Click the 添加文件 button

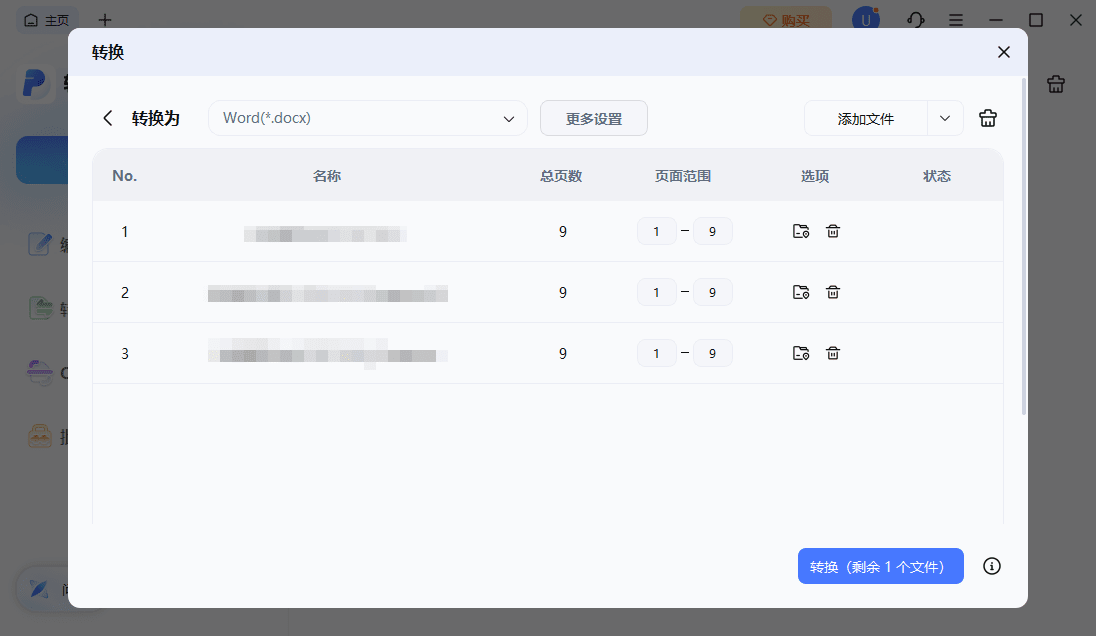[865, 119]
